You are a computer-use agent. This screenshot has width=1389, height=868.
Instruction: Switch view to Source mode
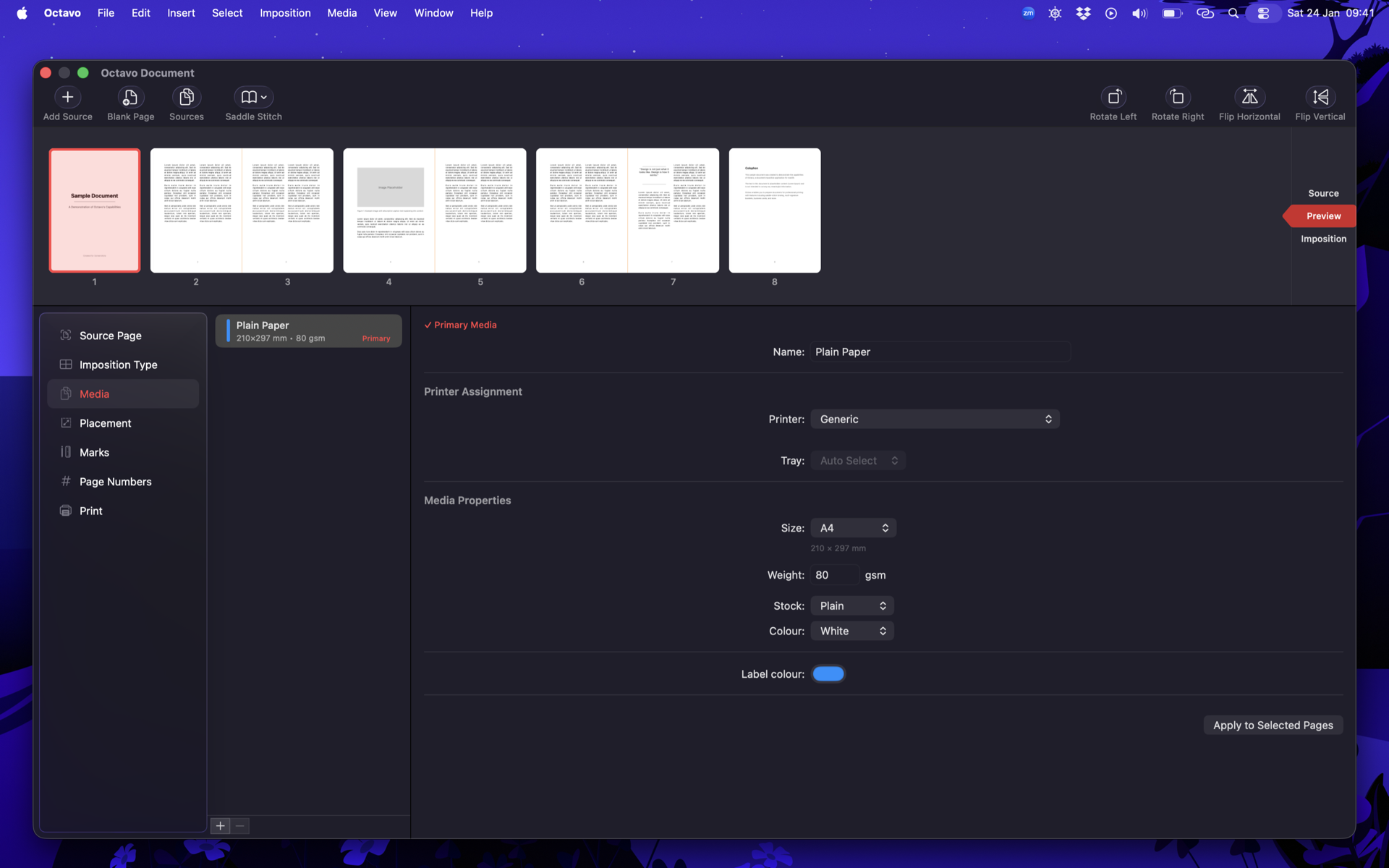(1322, 193)
